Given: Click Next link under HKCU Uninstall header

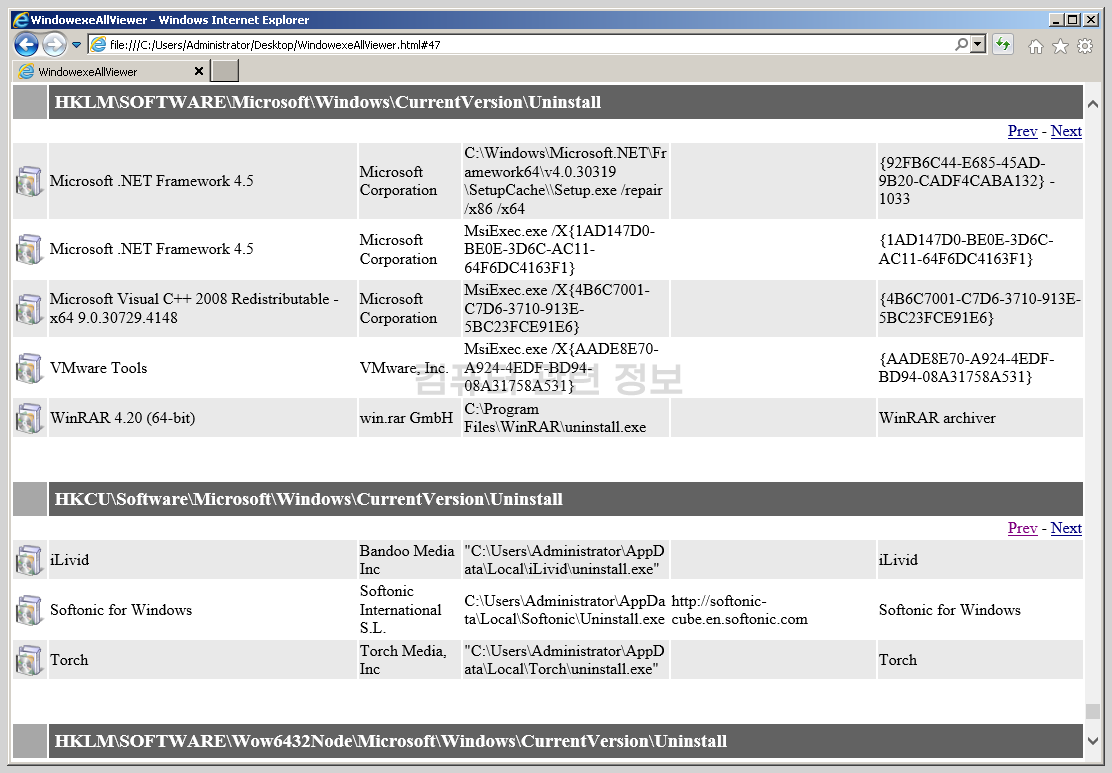Looking at the screenshot, I should pyautogui.click(x=1066, y=528).
